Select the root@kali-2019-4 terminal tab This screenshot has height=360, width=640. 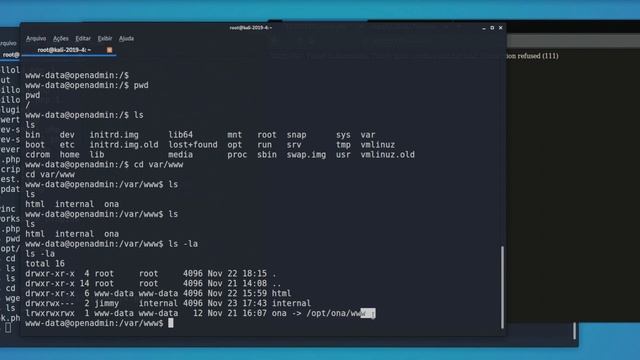coord(64,50)
